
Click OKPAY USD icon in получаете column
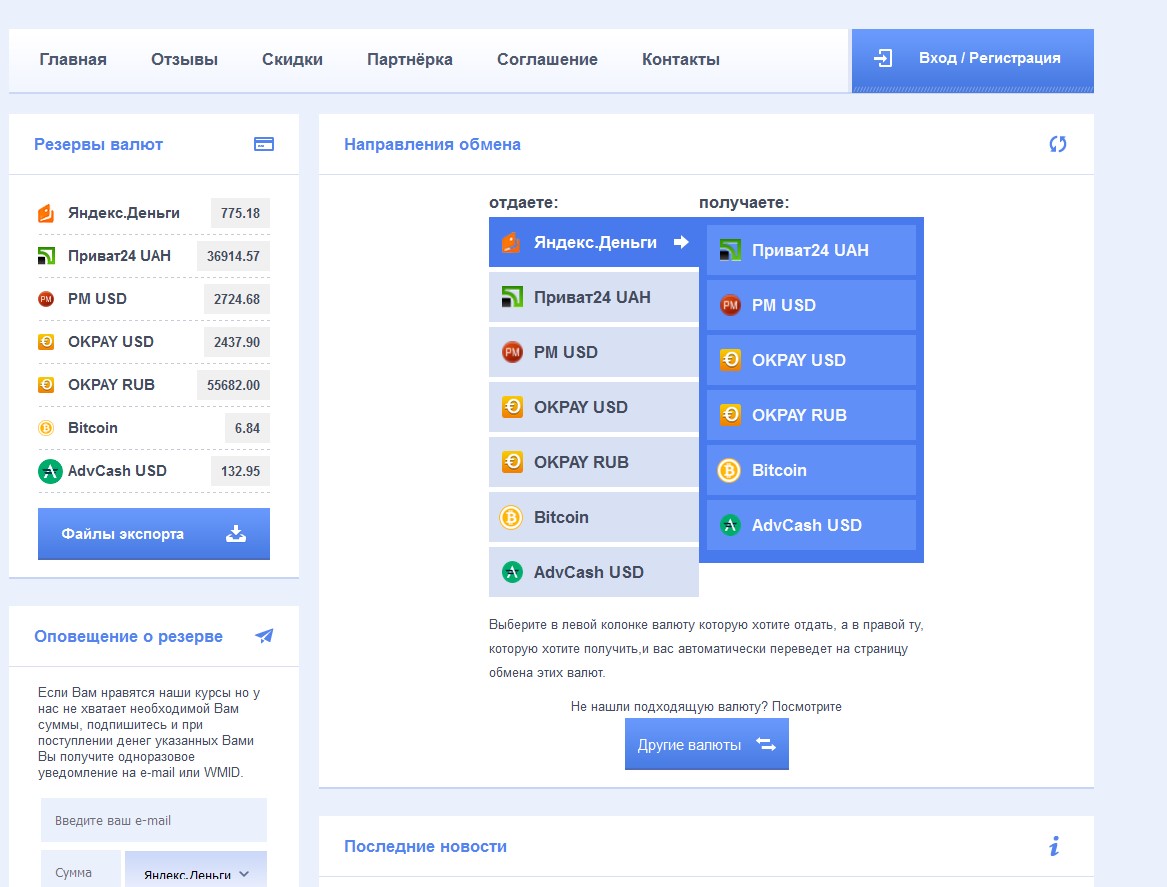tap(730, 360)
